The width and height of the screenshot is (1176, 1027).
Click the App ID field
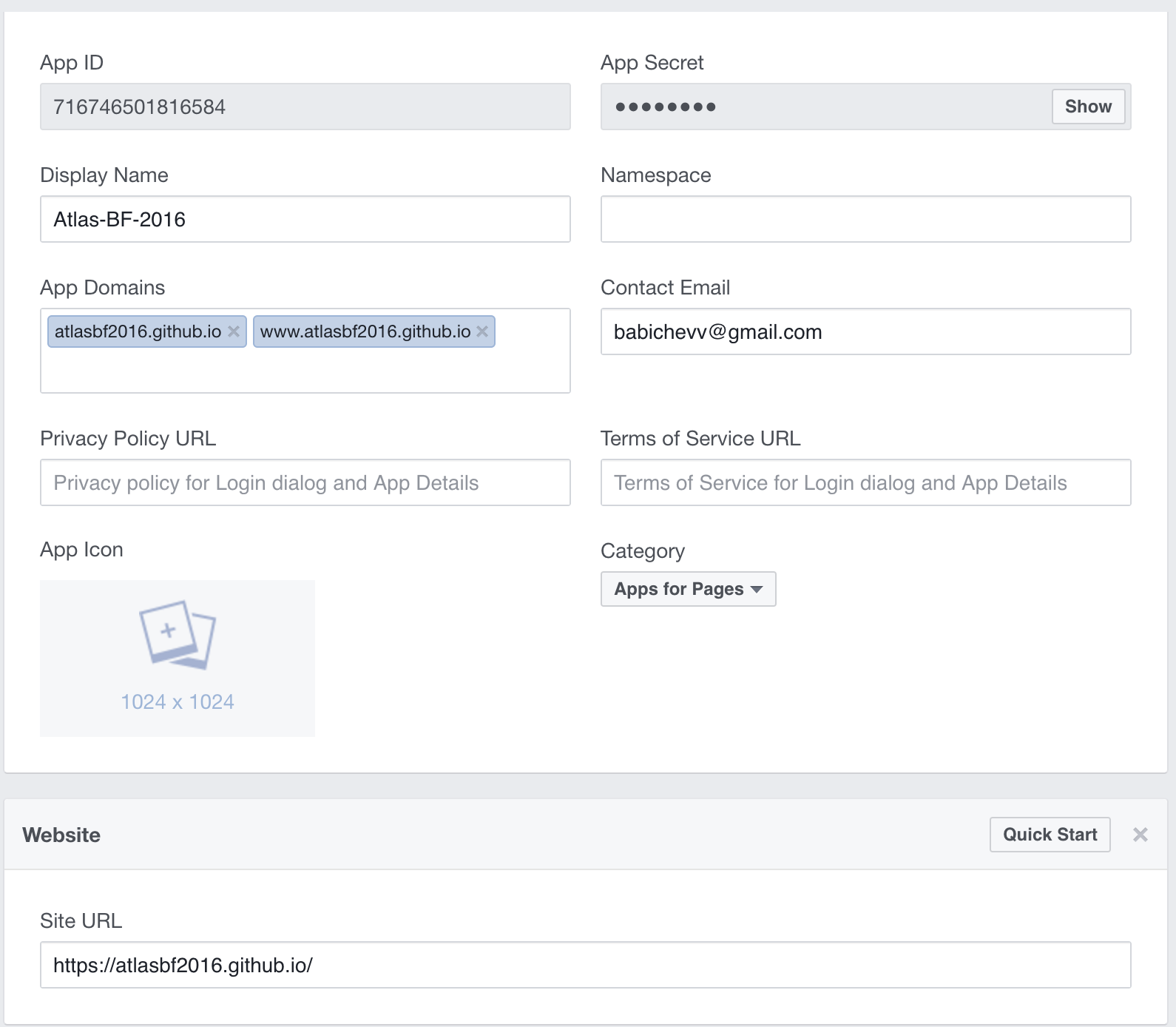(305, 107)
